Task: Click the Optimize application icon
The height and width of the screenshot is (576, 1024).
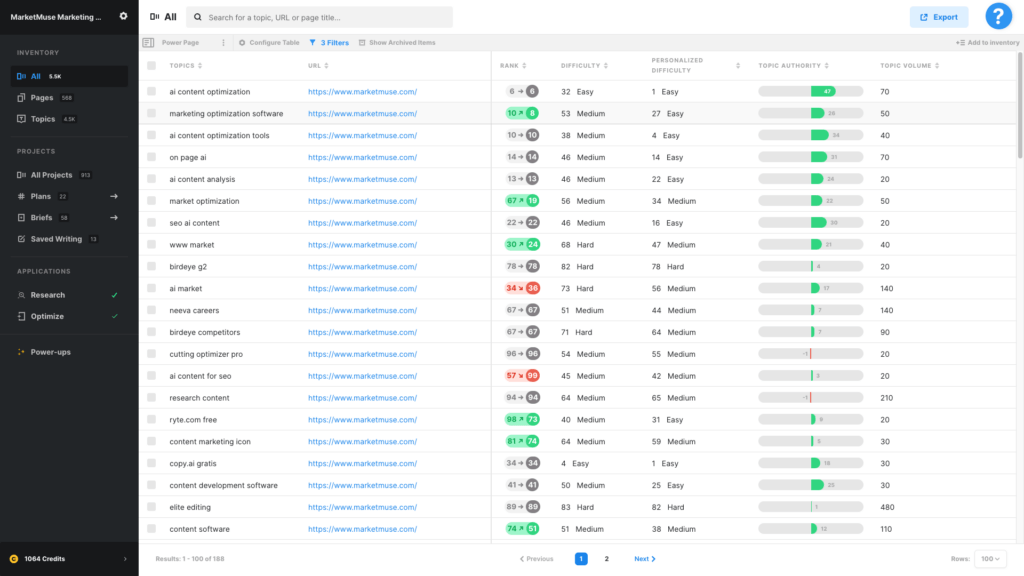Action: tap(21, 316)
